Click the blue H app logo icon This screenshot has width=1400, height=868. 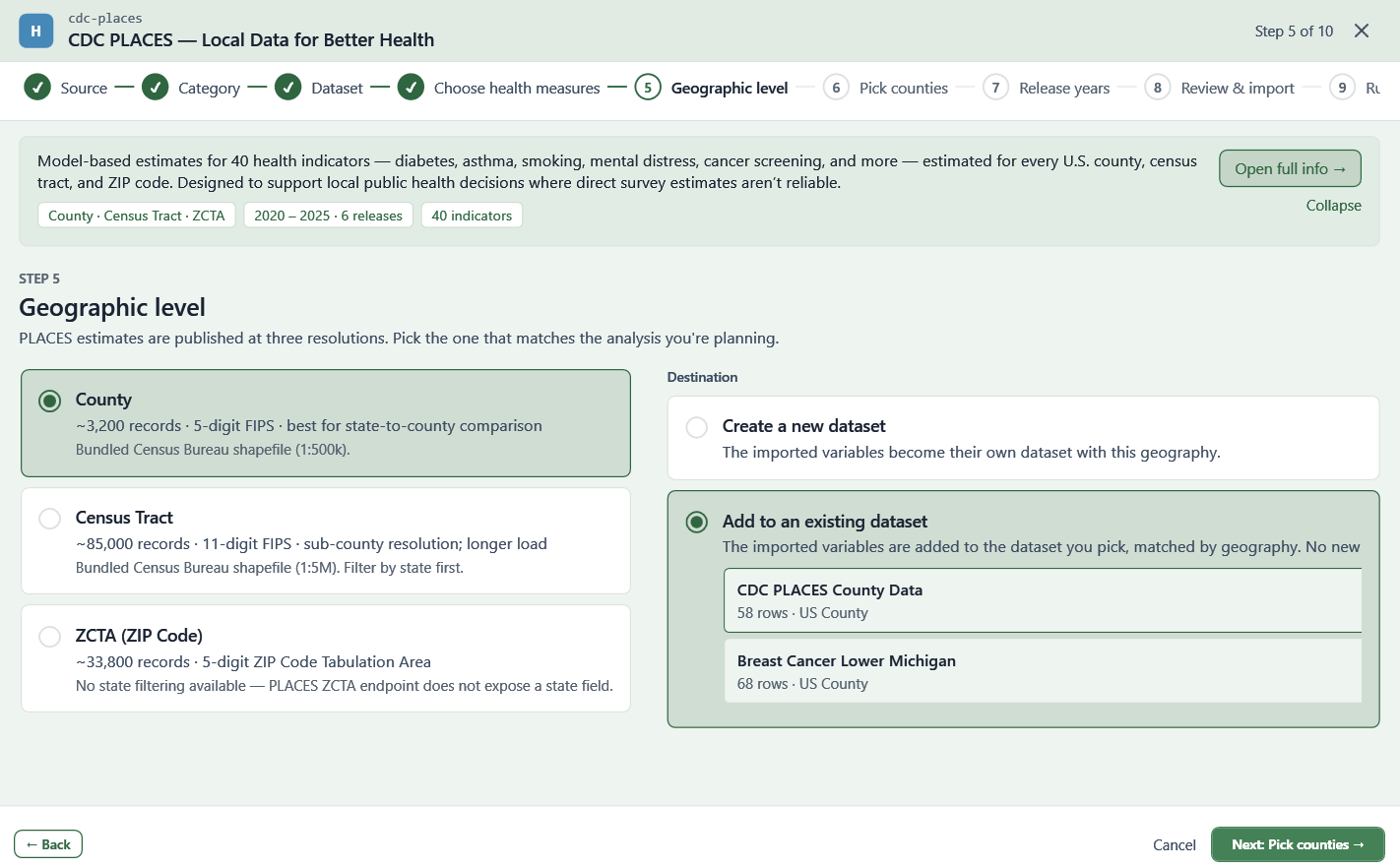(36, 31)
